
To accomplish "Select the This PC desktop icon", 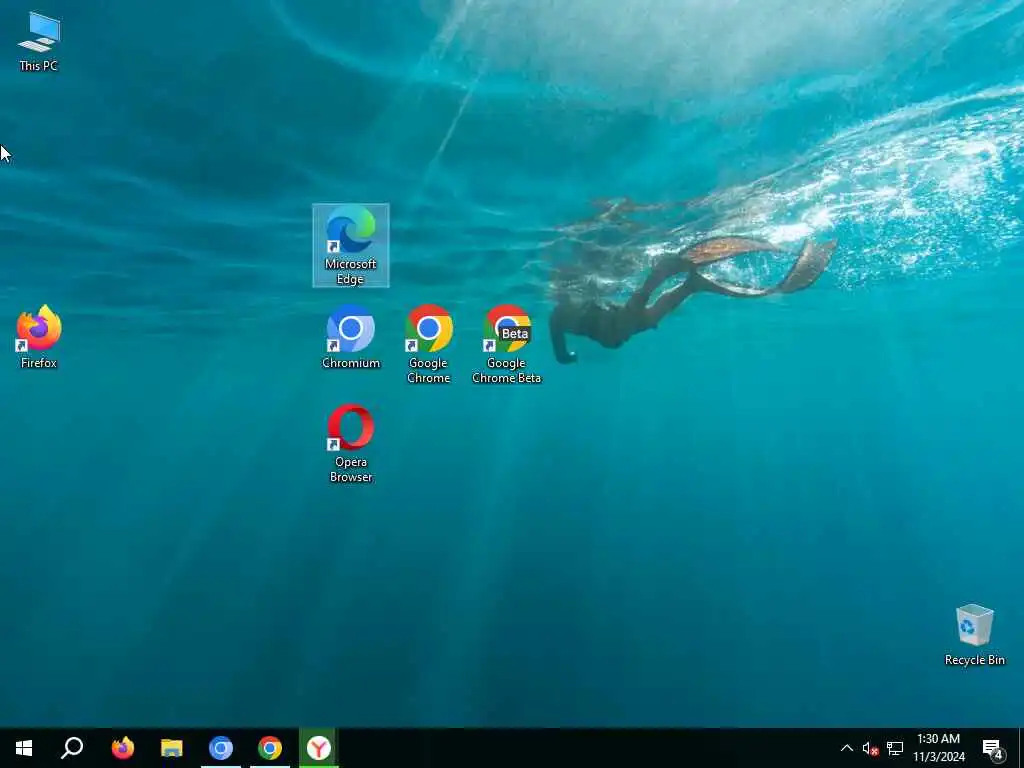I will pyautogui.click(x=39, y=41).
